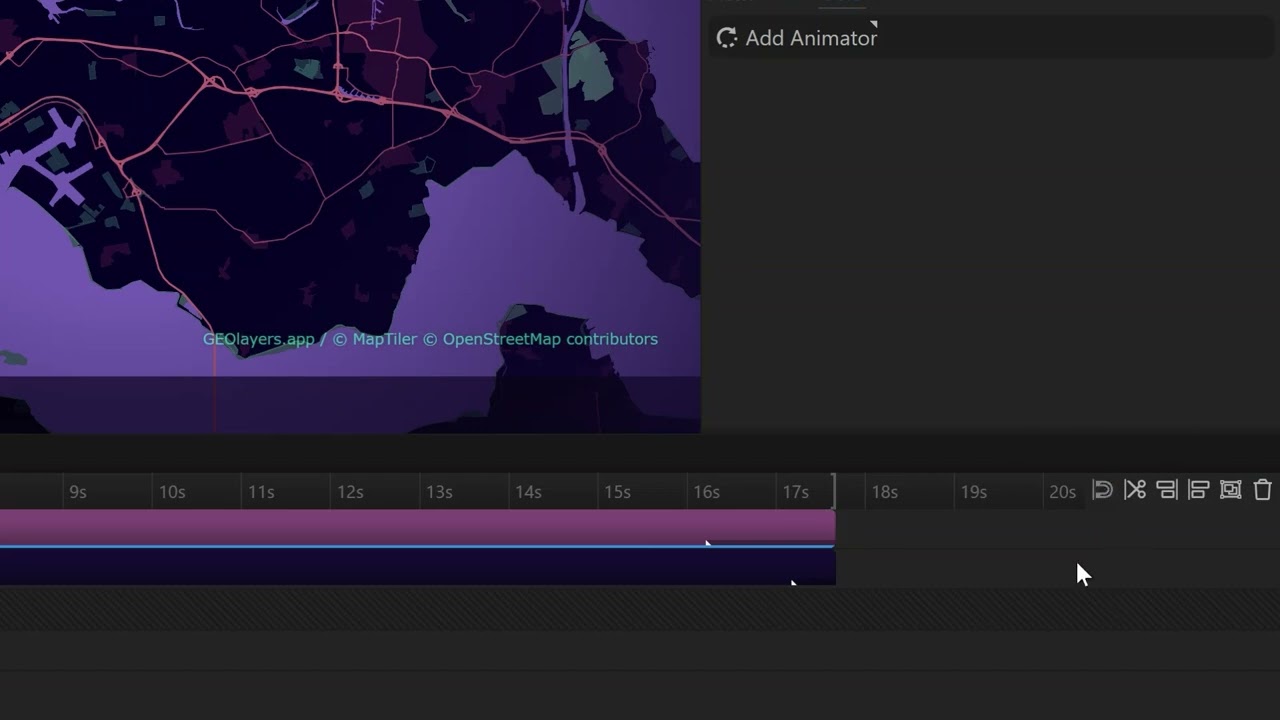Click the align clips left icon

1198,490
